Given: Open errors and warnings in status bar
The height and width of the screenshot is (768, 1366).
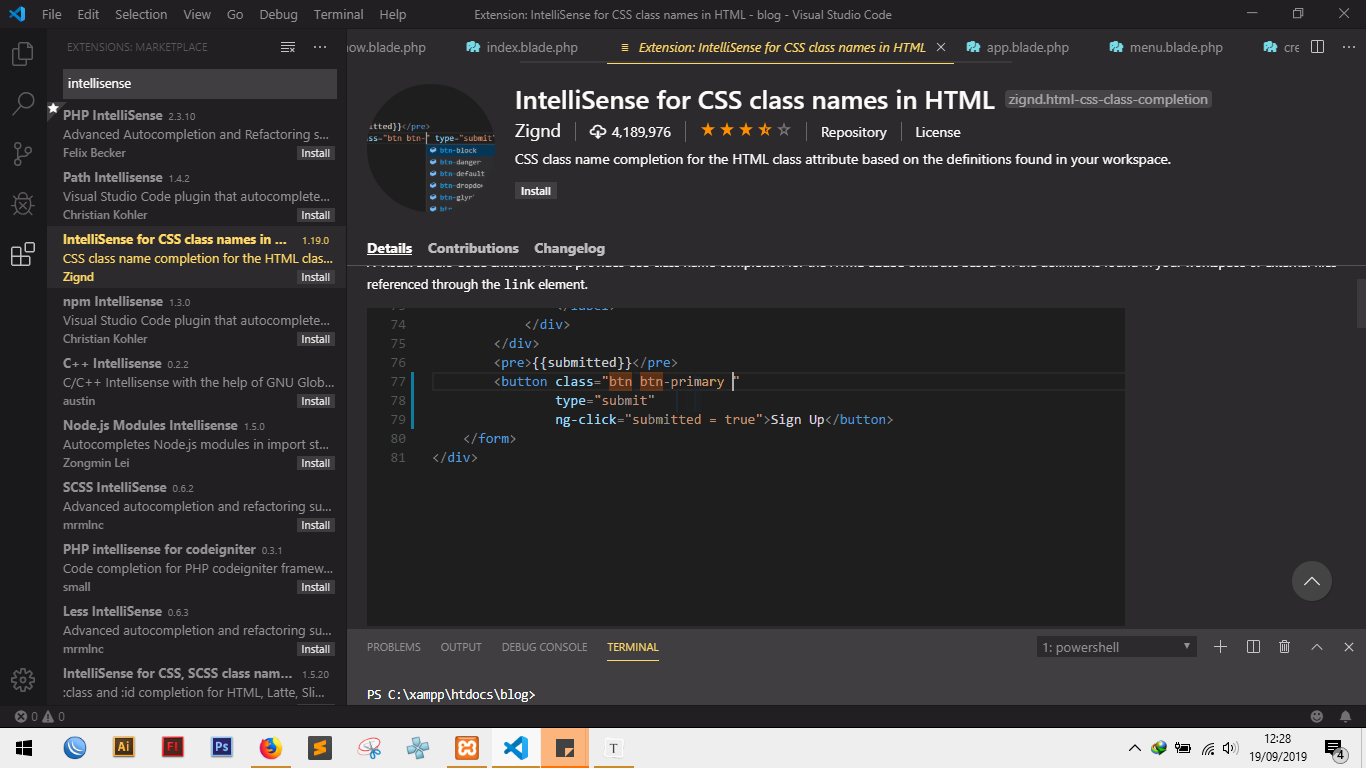Looking at the screenshot, I should 40,716.
